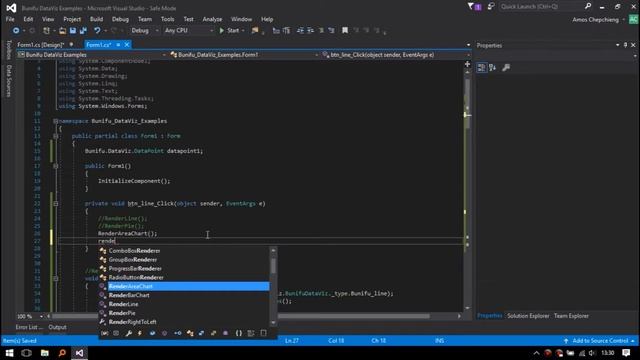This screenshot has height=360, width=640.
Task: Toggle the wrench property filter in IntelliSense
Action: point(129,333)
